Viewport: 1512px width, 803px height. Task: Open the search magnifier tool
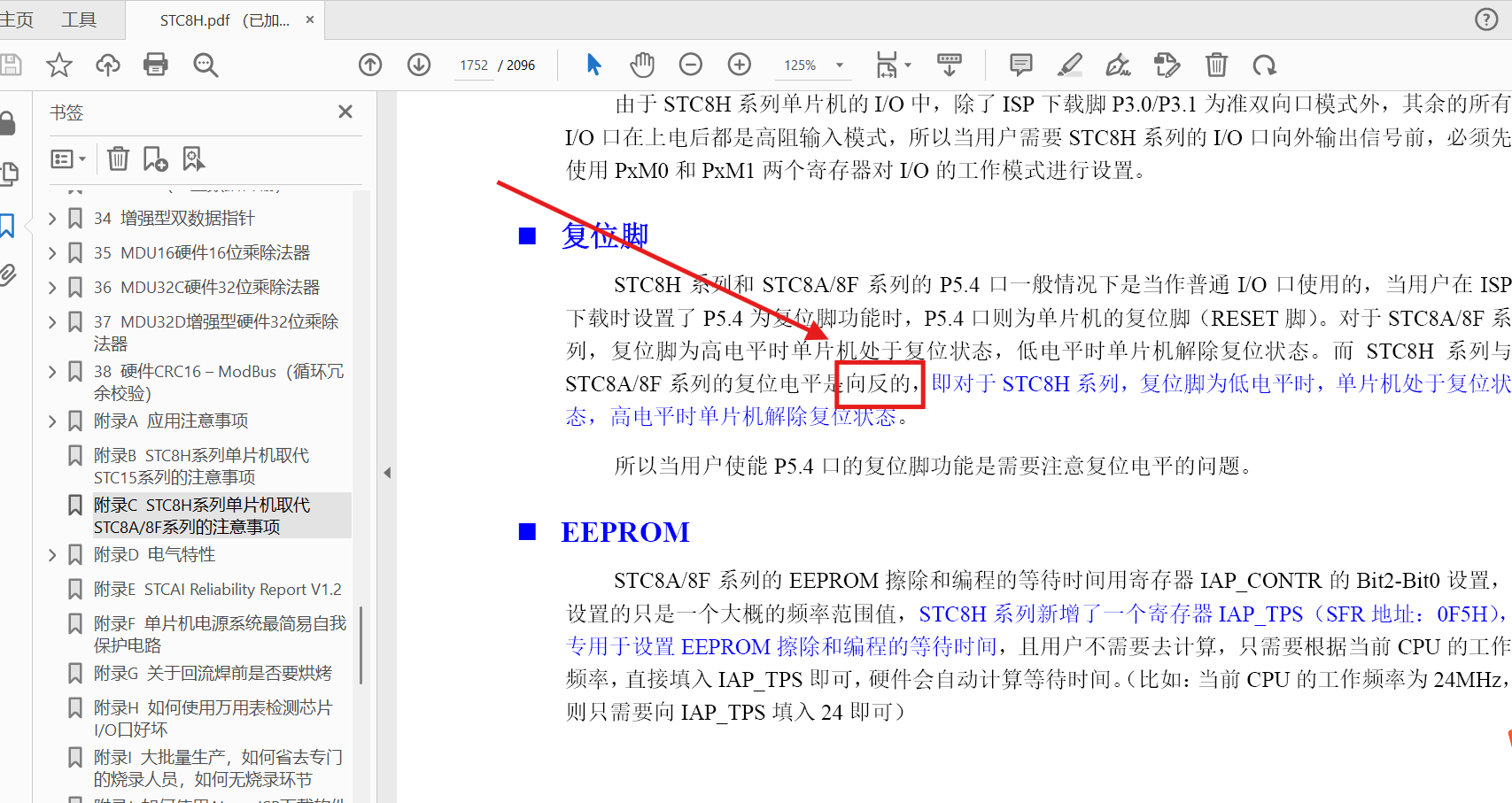(205, 65)
